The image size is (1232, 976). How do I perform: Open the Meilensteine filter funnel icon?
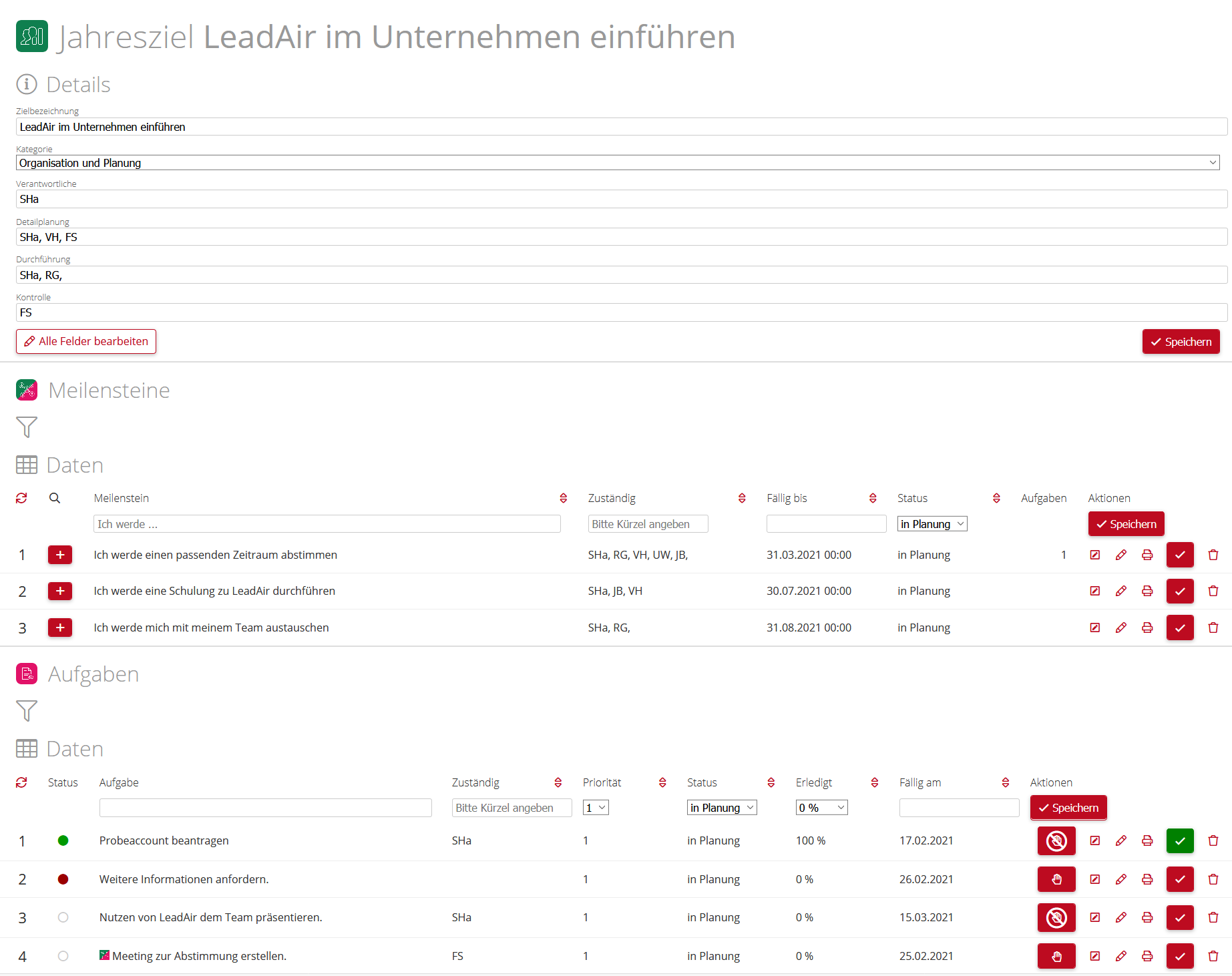coord(27,427)
